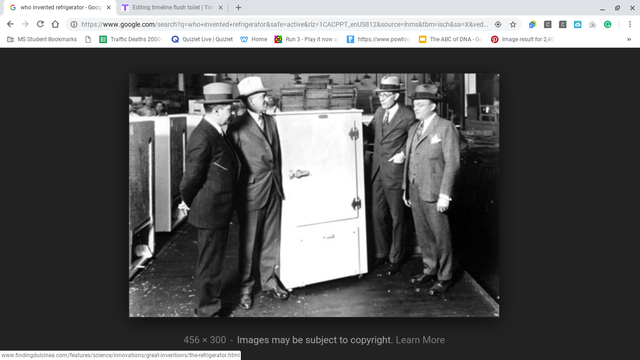Open the untitled page bookmark icon
Viewport: 640px width, 360px height.
coord(88,39)
